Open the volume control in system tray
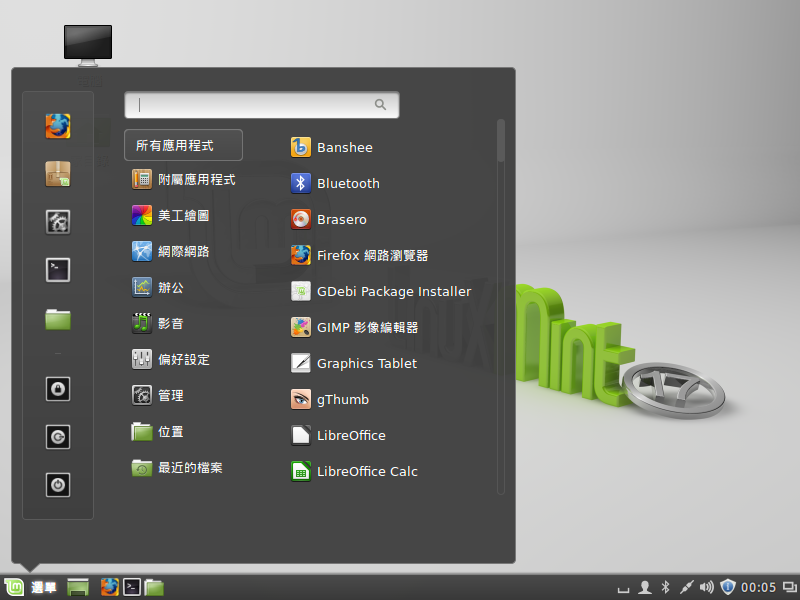 [x=707, y=587]
